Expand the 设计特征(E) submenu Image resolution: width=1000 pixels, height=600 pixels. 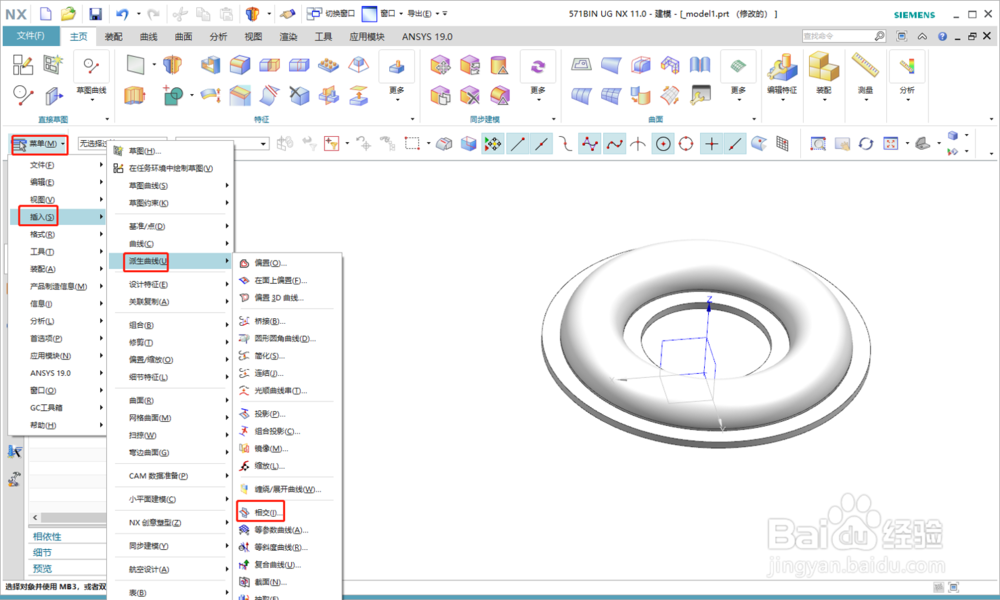click(171, 284)
